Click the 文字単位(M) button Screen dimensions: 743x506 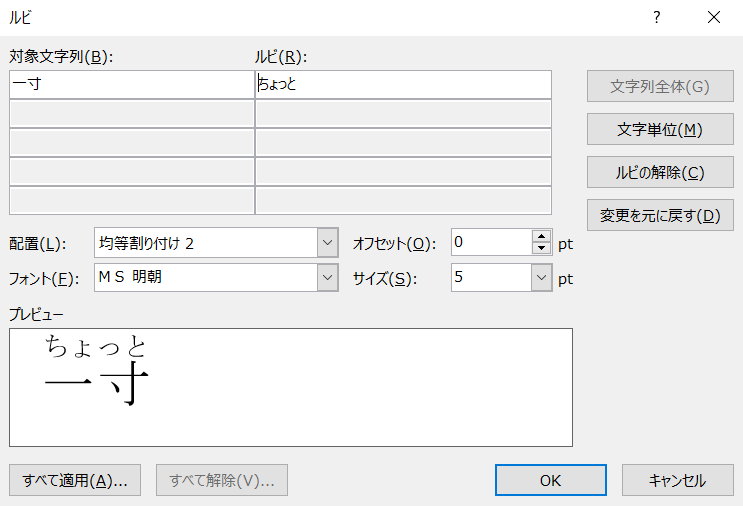(x=660, y=129)
